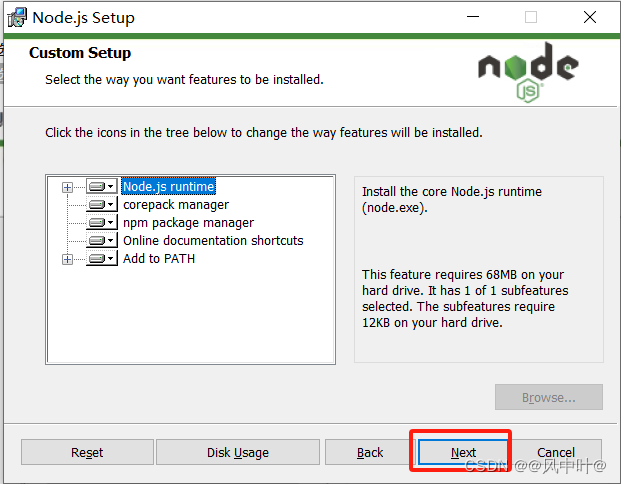Viewport: 621px width, 484px height.
Task: Select the Add to PATH feature
Action: [x=159, y=259]
